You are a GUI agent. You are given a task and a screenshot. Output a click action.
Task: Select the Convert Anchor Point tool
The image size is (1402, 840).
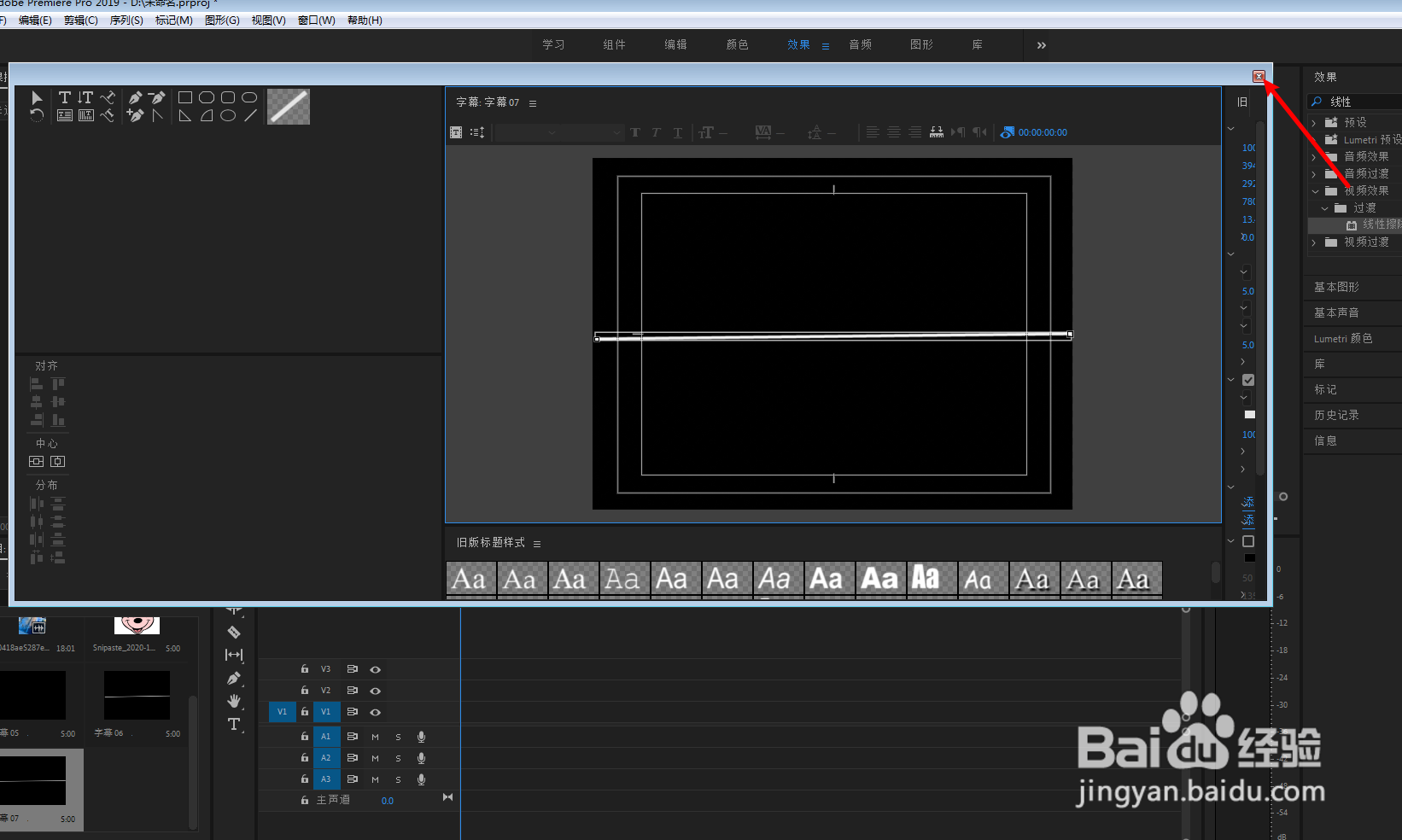157,115
